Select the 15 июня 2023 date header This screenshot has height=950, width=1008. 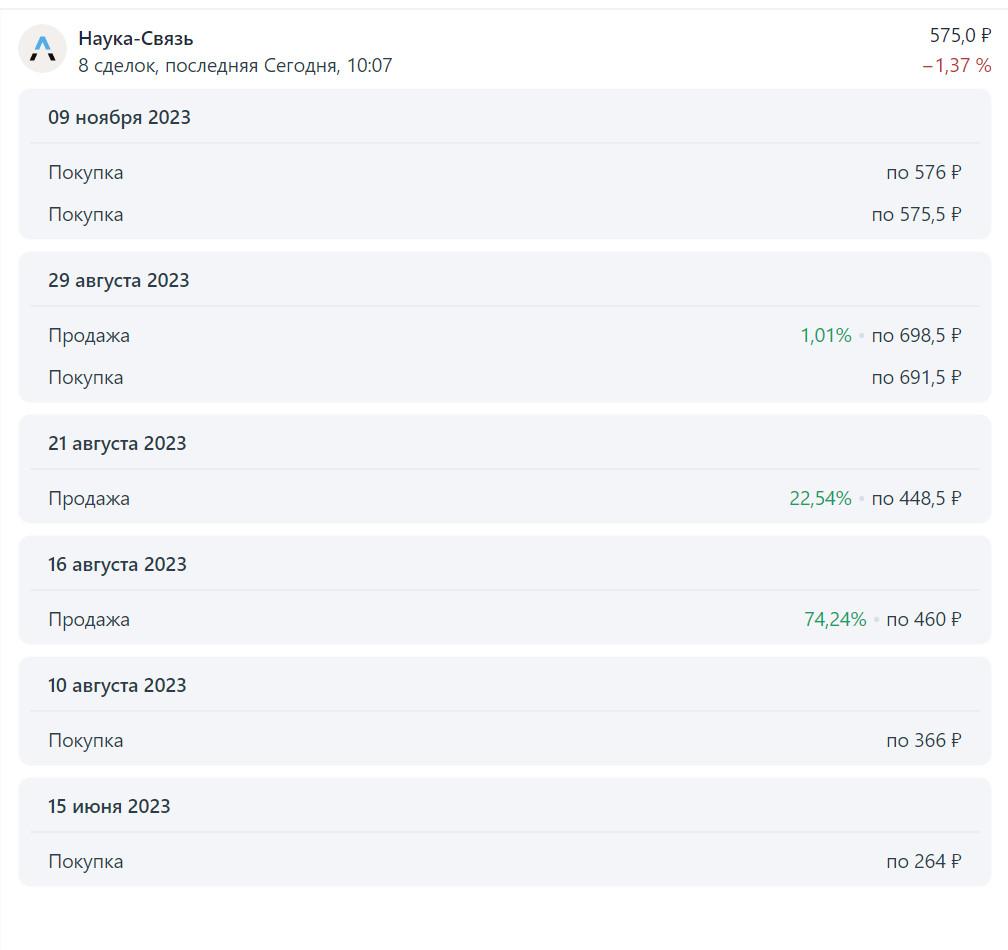109,806
